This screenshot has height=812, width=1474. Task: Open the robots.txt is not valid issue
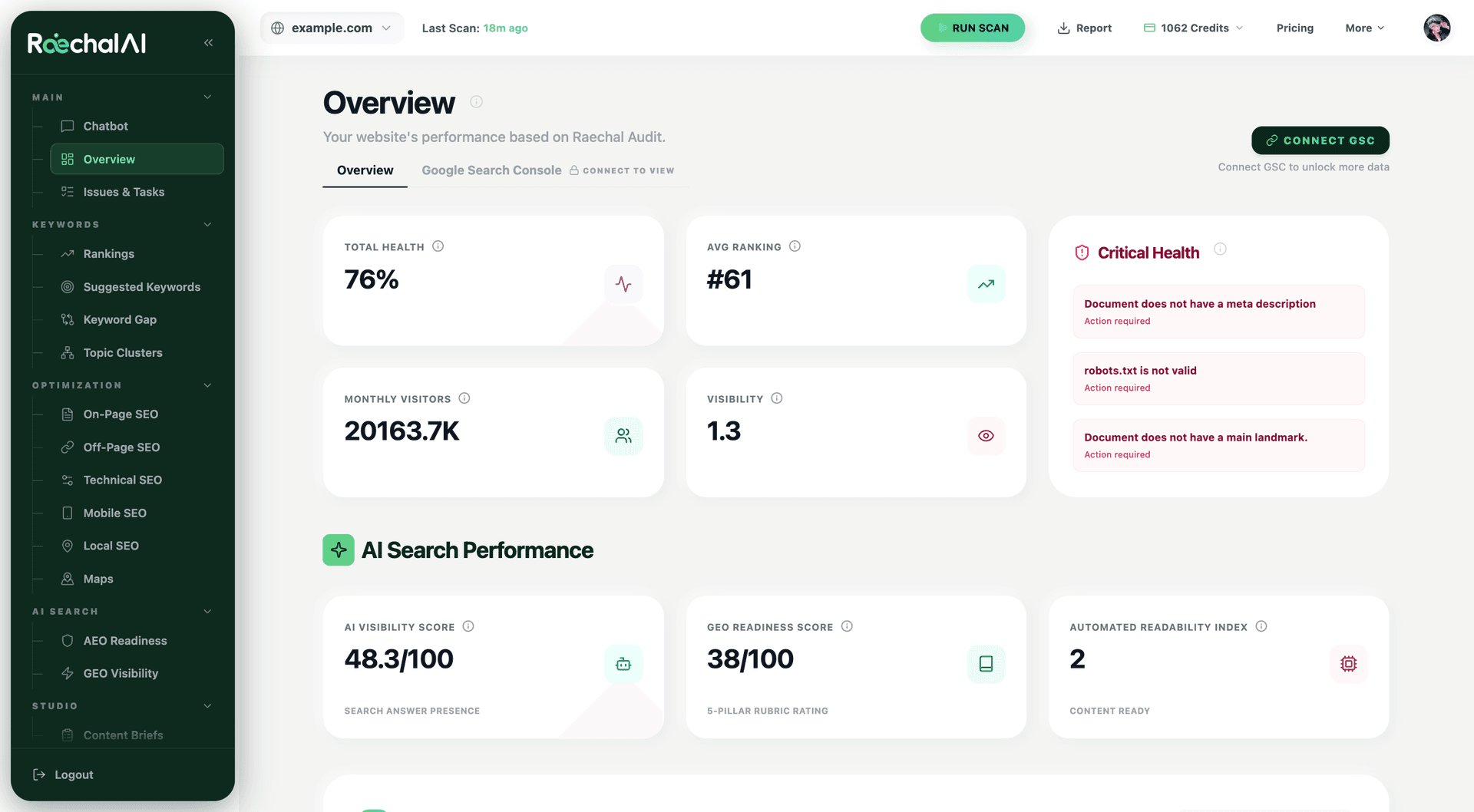coord(1218,378)
